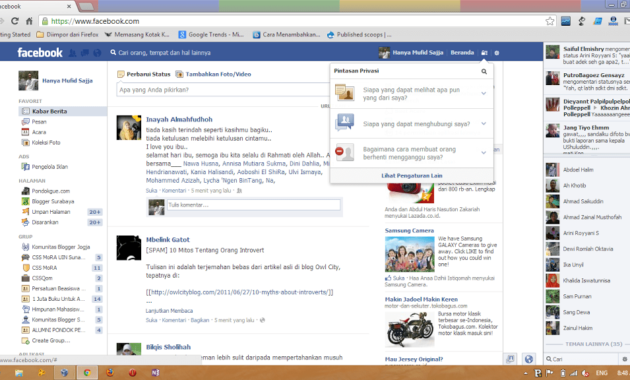Open Inayah Almahfudhoh's profile name
630x380 pixels.
[x=179, y=119]
